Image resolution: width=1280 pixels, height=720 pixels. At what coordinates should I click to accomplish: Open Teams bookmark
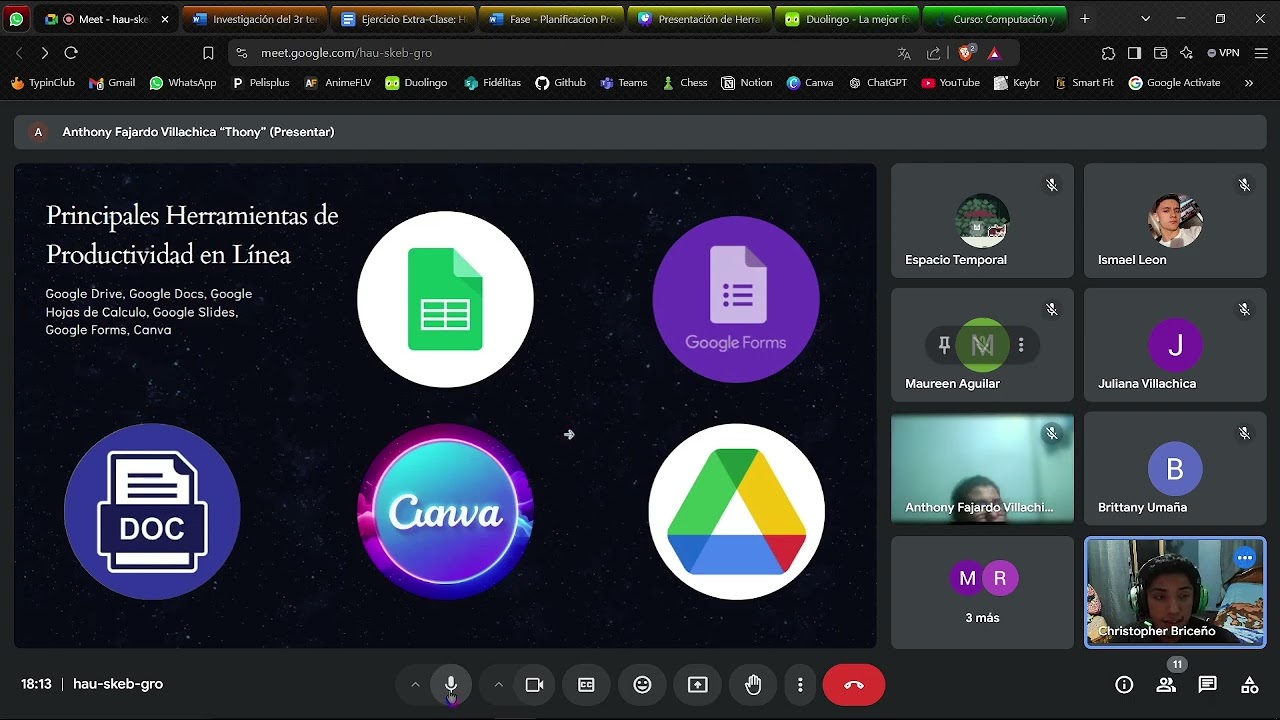point(623,83)
